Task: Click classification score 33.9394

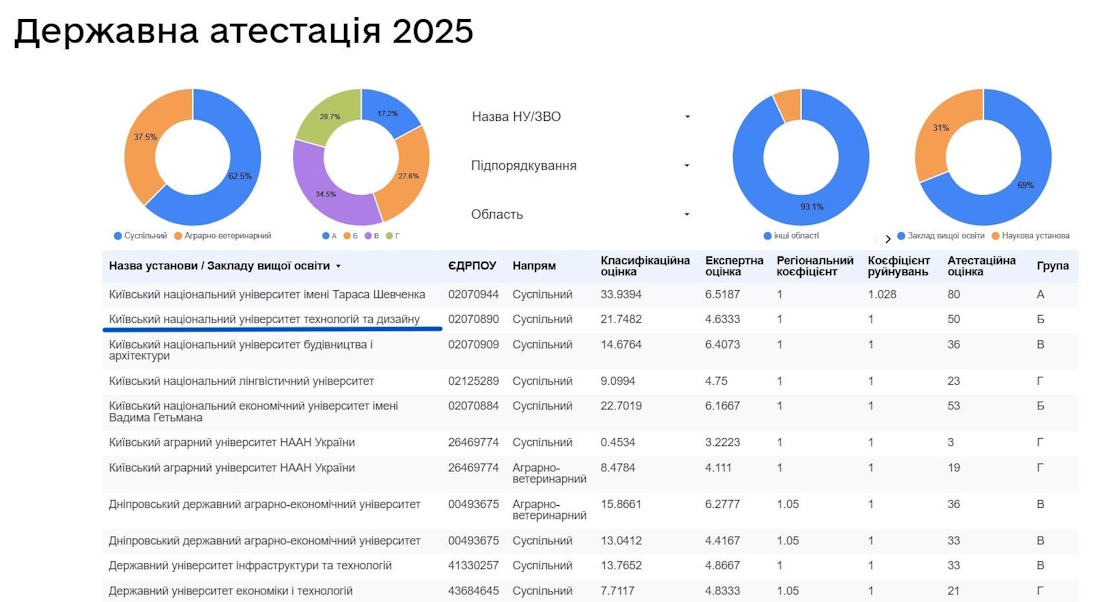Action: (x=621, y=295)
